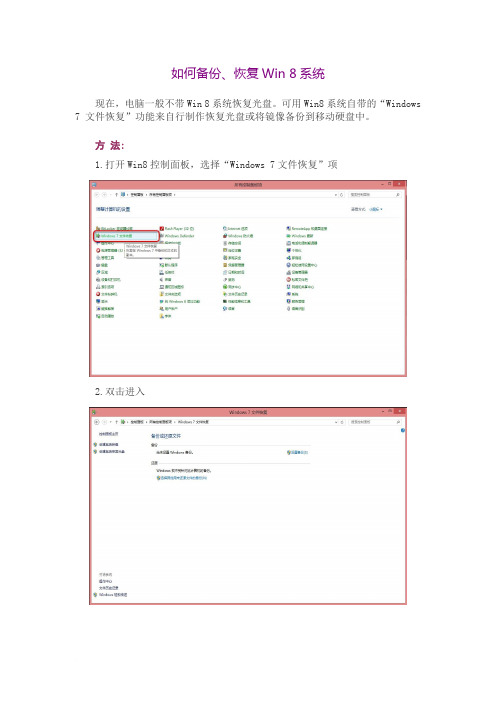Click 创建系统映像 sidebar link
This screenshot has width=496, height=702.
pos(108,445)
